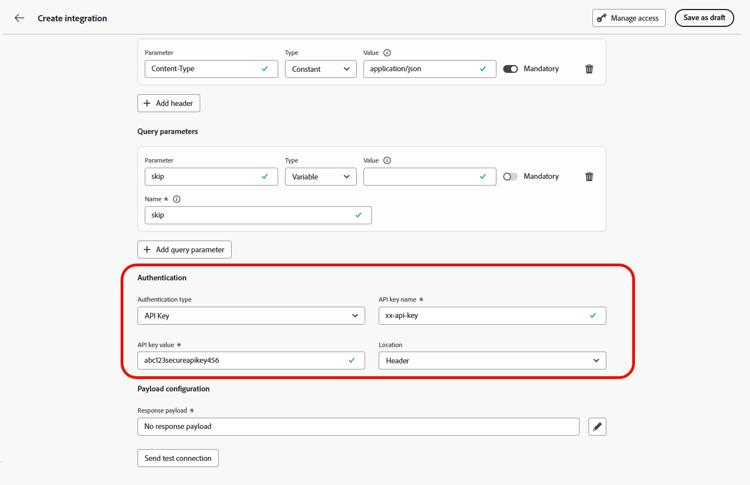Click Save as draft button
The width and height of the screenshot is (750, 485).
click(x=704, y=18)
